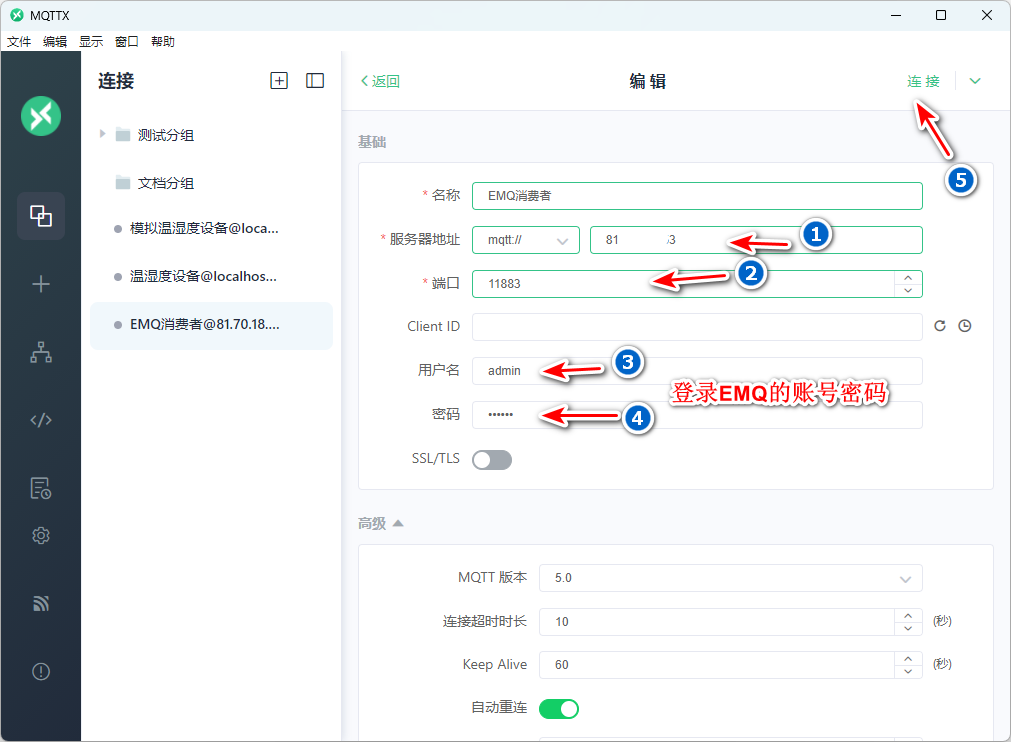Open the settings gear in sidebar
This screenshot has height=742, width=1011.
[41, 536]
